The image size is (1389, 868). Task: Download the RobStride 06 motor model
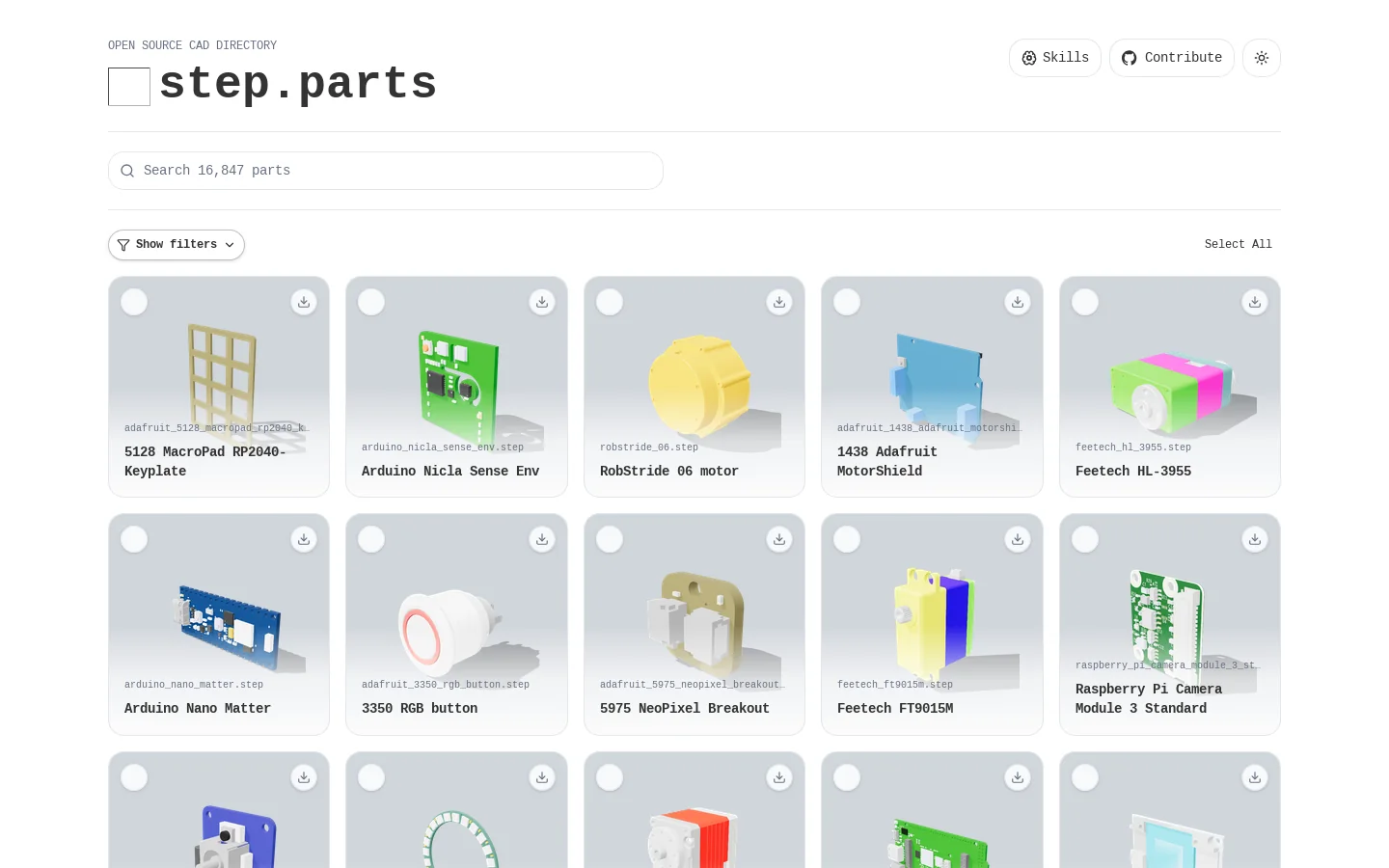click(779, 302)
